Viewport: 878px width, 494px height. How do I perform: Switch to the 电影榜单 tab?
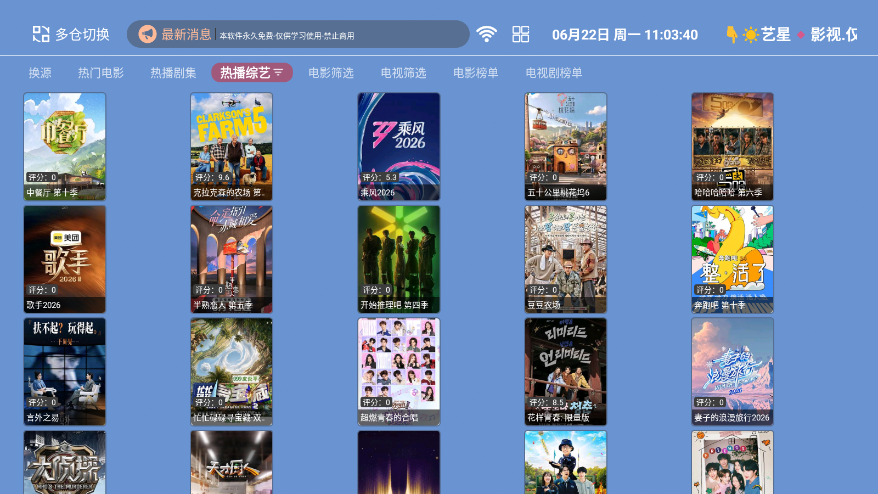point(475,73)
